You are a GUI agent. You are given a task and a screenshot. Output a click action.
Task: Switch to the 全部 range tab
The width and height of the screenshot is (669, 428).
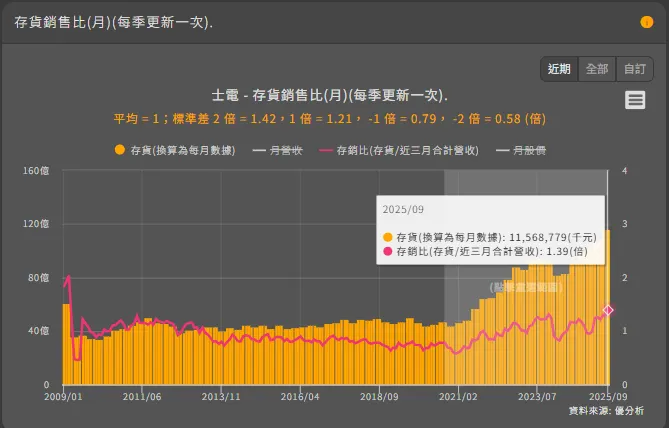coord(597,69)
